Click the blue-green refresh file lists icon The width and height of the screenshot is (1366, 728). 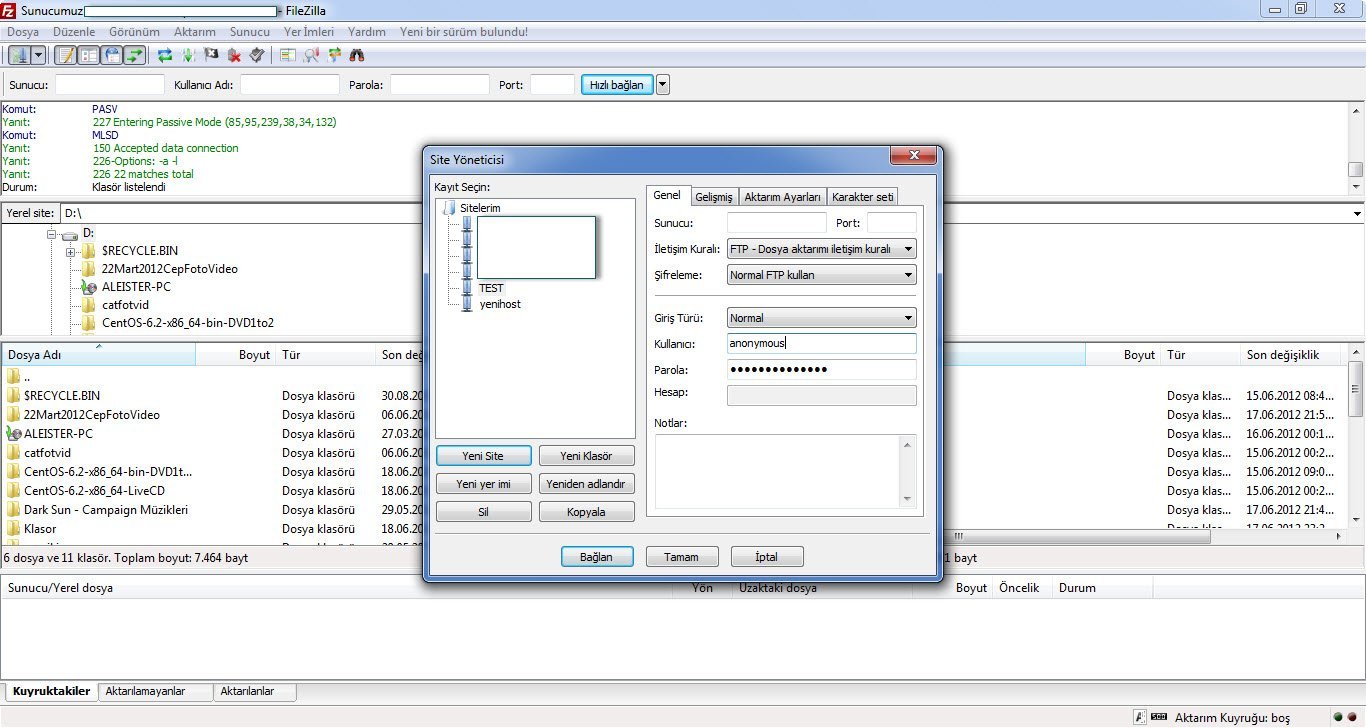coord(165,55)
